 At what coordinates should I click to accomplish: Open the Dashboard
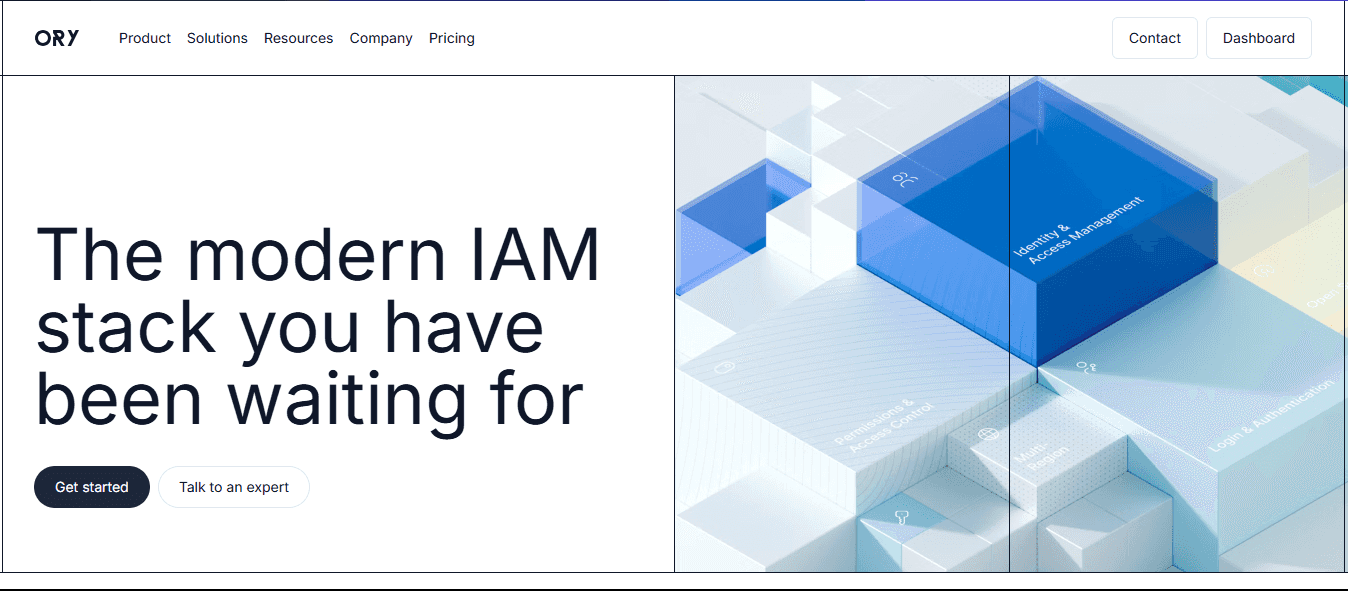(x=1258, y=38)
